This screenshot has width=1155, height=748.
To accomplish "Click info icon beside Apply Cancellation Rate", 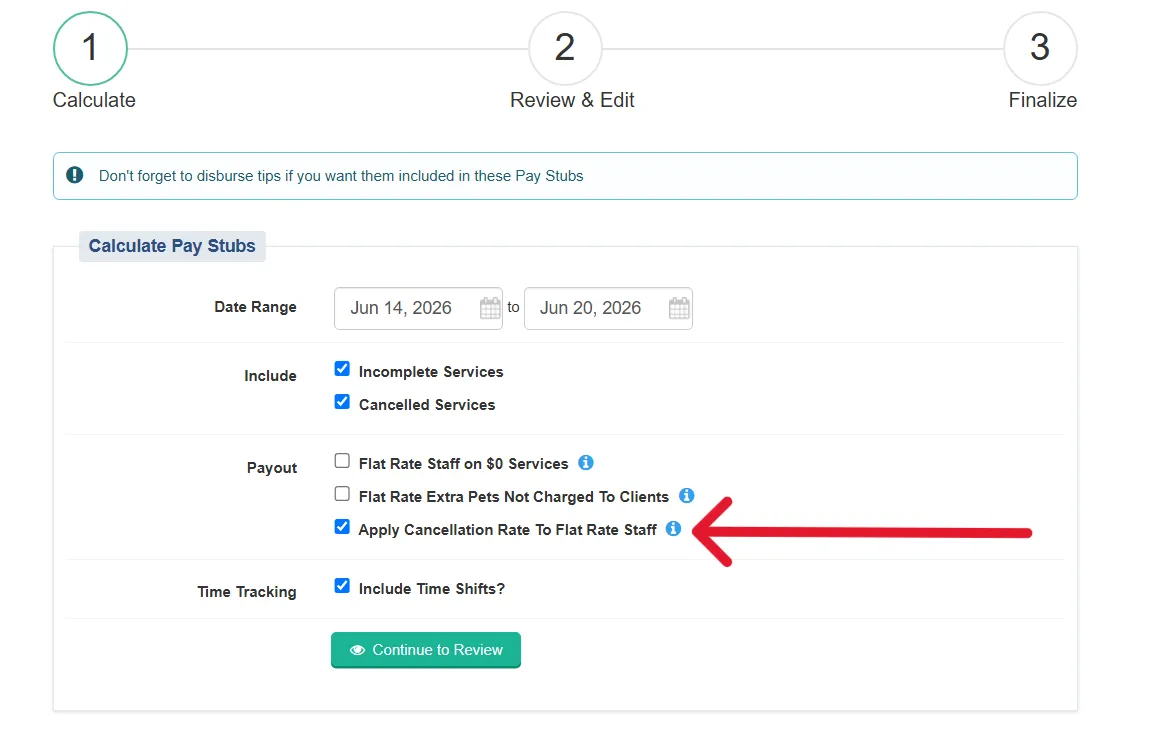I will pos(673,529).
